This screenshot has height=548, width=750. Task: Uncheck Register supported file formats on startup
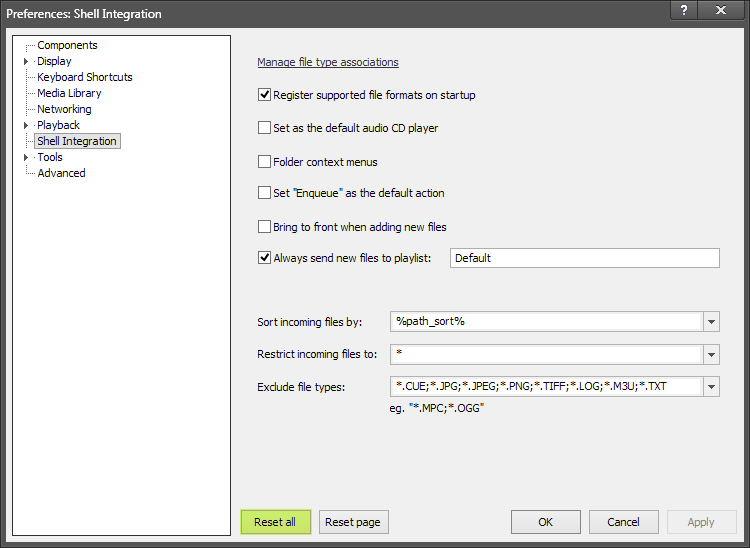[265, 95]
